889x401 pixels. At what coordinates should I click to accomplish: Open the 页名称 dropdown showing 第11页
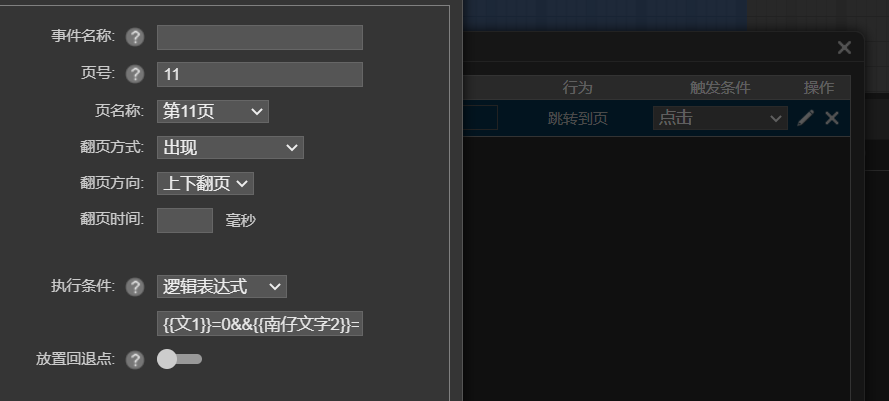[213, 111]
